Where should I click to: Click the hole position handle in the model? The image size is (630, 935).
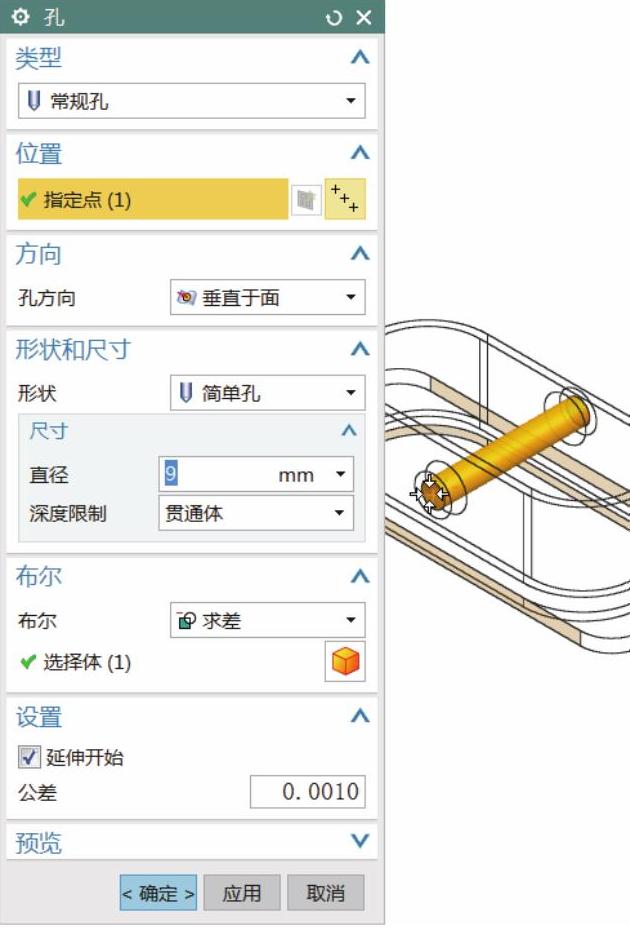pyautogui.click(x=430, y=493)
